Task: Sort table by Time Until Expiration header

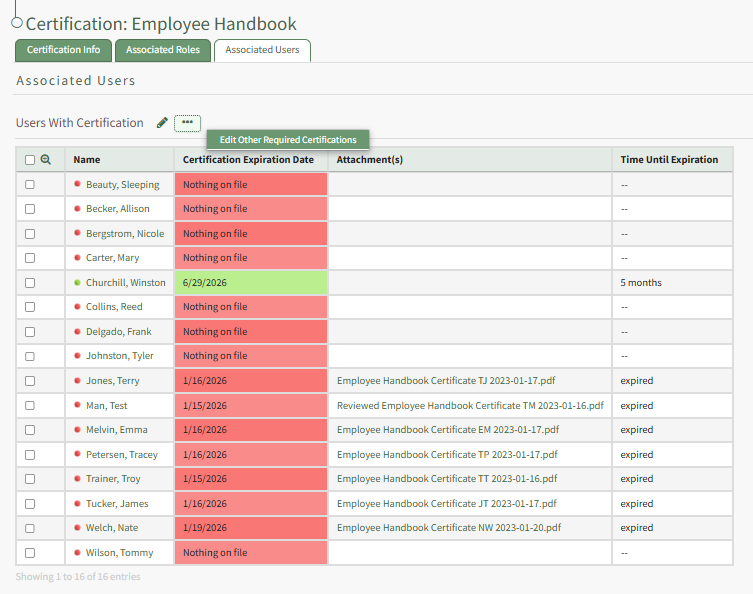Action: pyautogui.click(x=669, y=160)
